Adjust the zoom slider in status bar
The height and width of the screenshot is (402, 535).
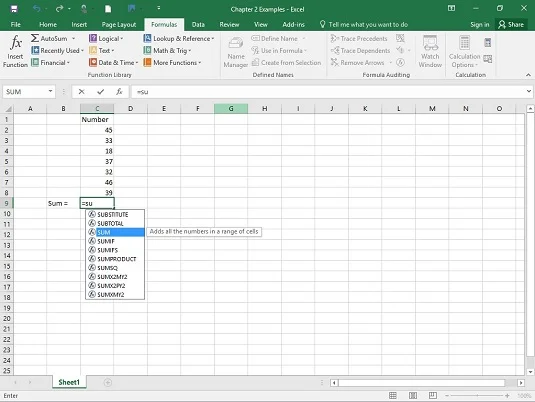(477, 396)
